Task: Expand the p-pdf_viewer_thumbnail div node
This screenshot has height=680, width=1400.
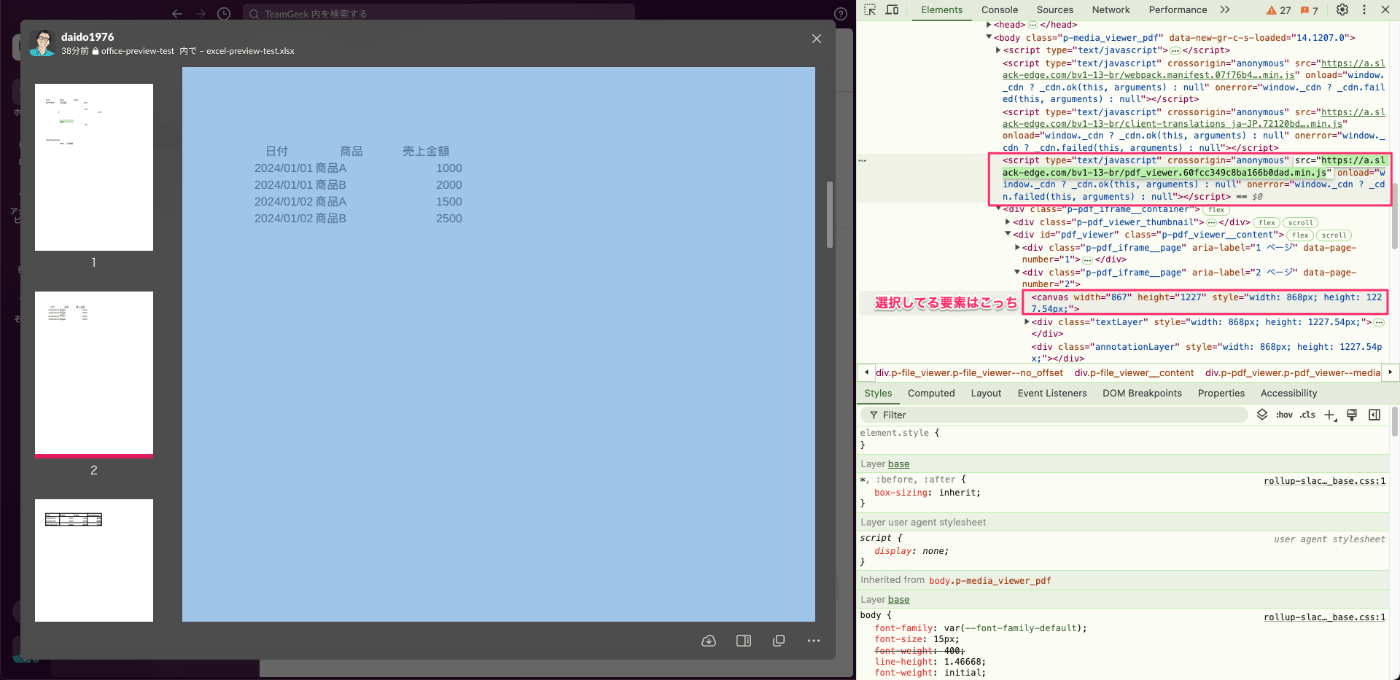Action: (x=1008, y=221)
